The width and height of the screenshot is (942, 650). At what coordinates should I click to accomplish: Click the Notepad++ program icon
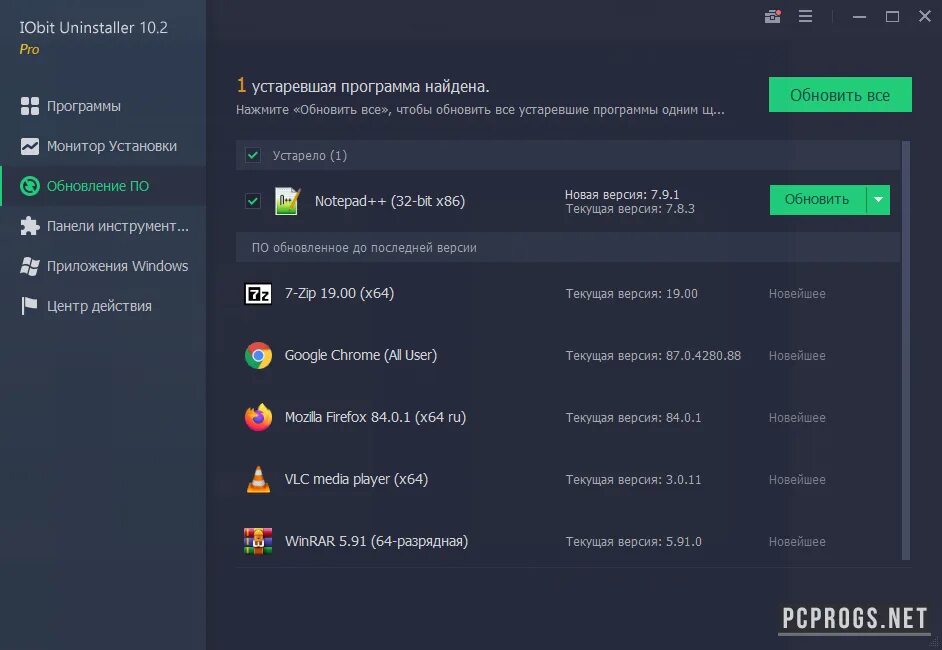coord(287,201)
